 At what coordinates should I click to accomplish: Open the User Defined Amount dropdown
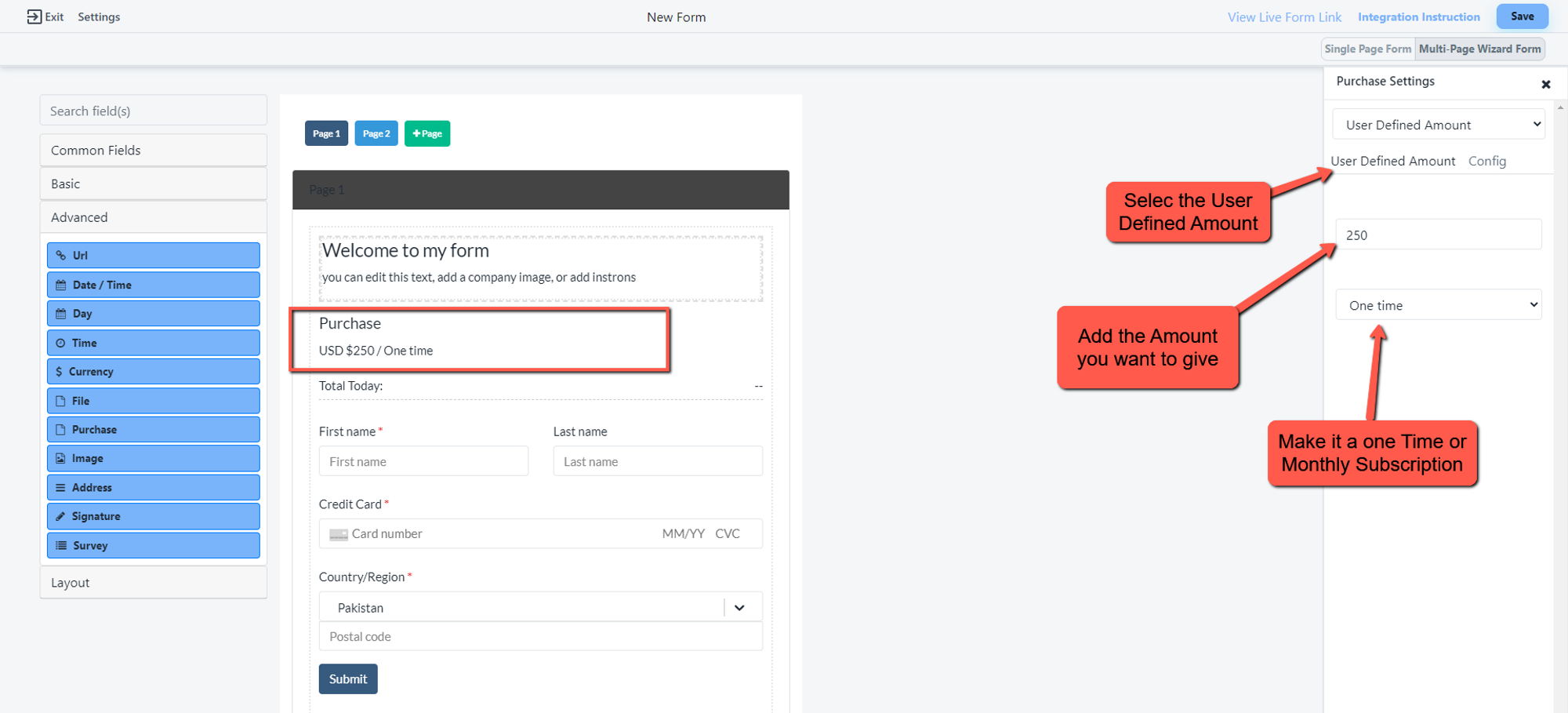coord(1439,125)
